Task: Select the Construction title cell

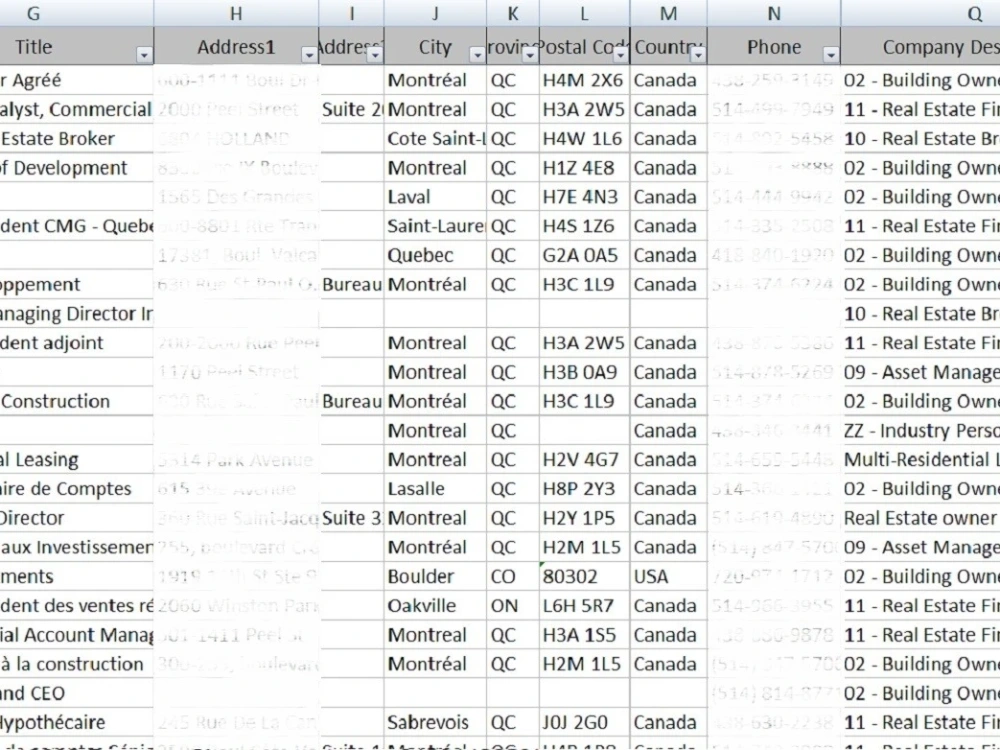Action: point(77,401)
